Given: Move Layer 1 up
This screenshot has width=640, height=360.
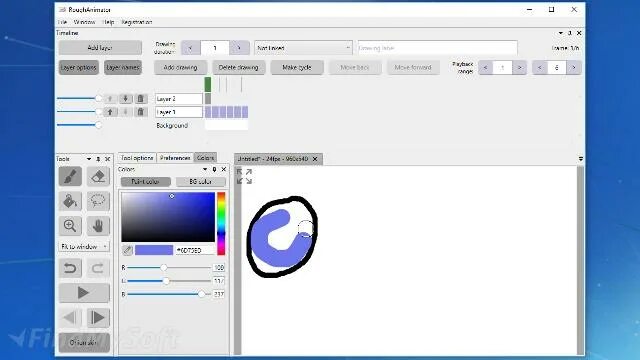Looking at the screenshot, I should 110,112.
